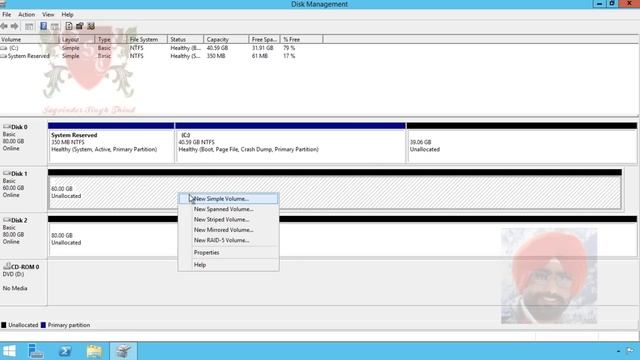Sort by the Status column header
Viewport: 640px width, 360px height.
[x=185, y=40]
